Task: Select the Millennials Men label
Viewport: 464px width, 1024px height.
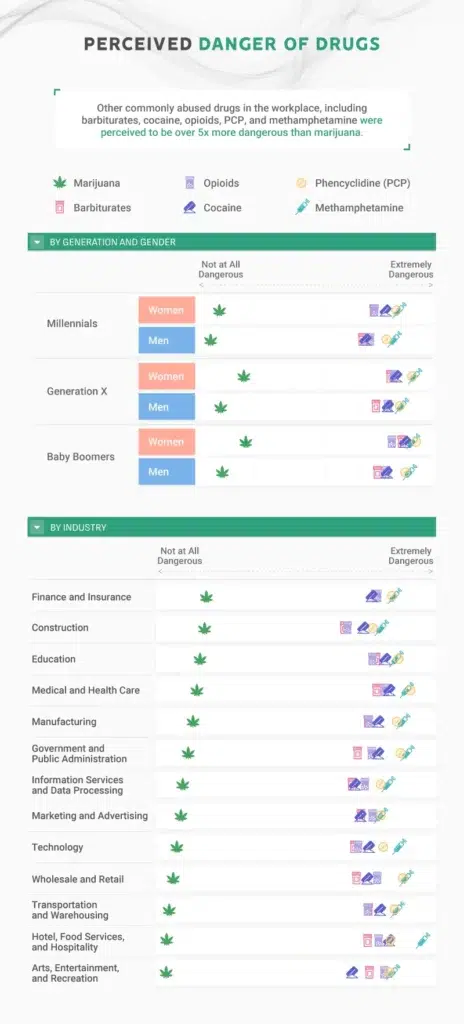Action: pyautogui.click(x=167, y=340)
